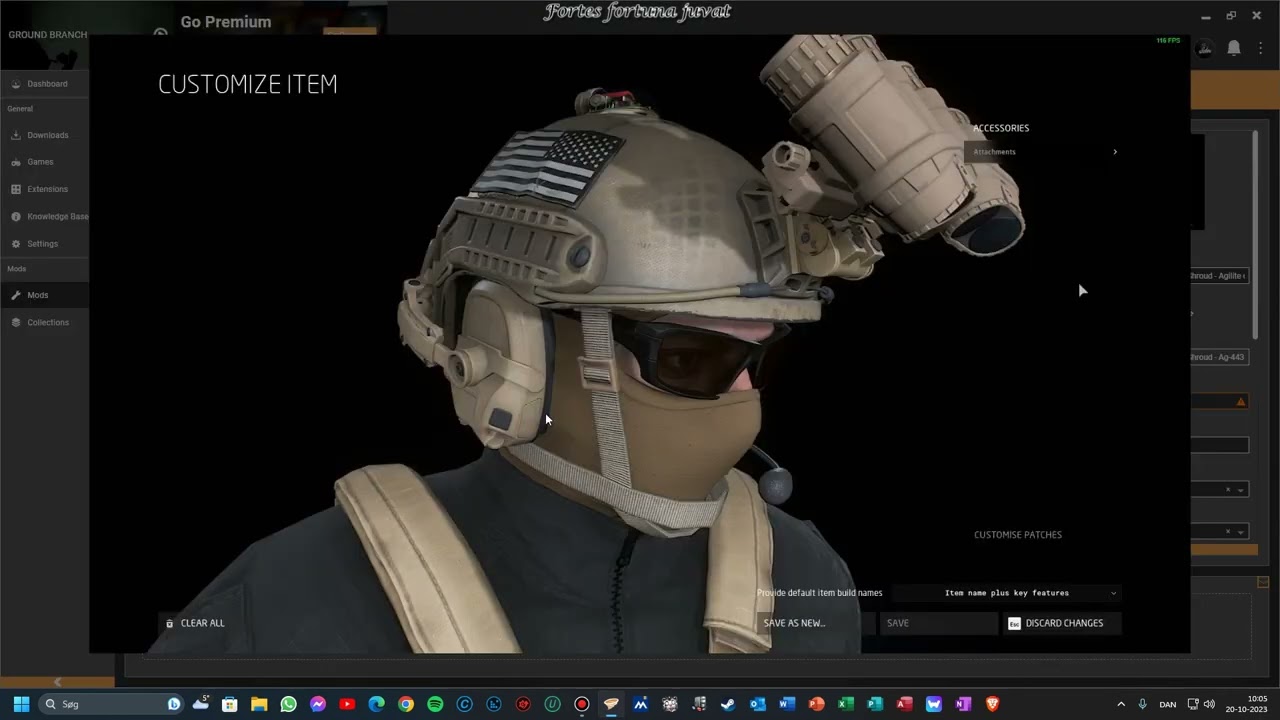Click the microphone tray icon

pos(1142,704)
